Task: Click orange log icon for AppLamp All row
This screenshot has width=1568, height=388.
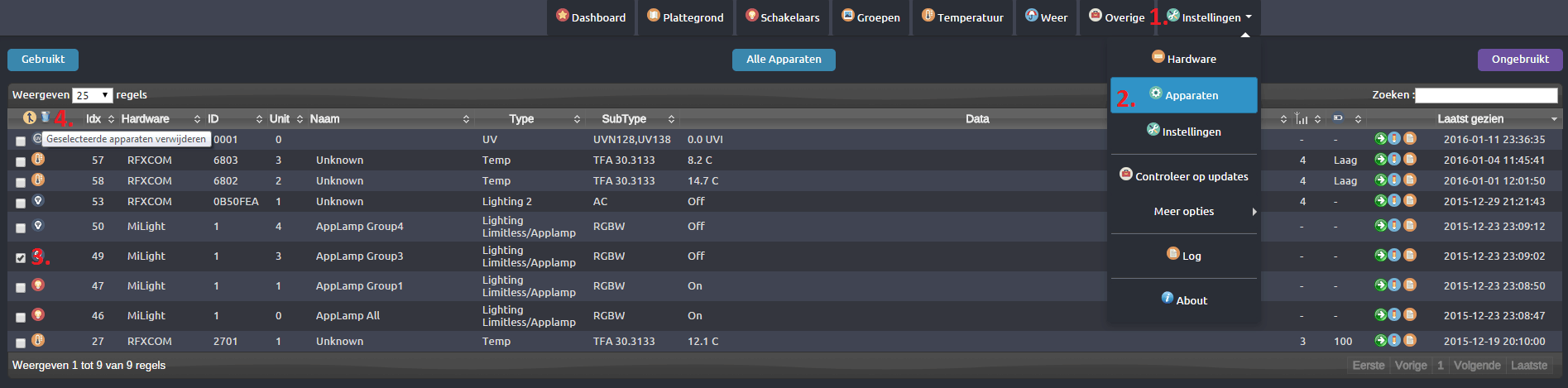Action: tap(1410, 314)
